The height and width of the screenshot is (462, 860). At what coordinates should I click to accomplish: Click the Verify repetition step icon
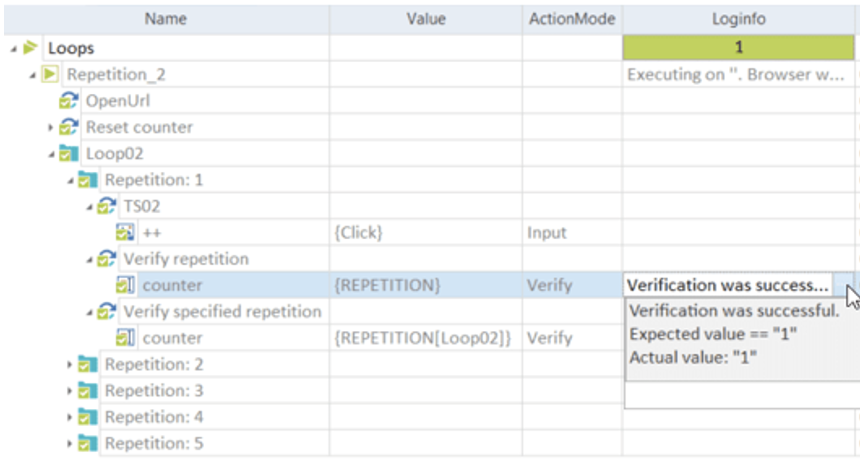click(106, 259)
